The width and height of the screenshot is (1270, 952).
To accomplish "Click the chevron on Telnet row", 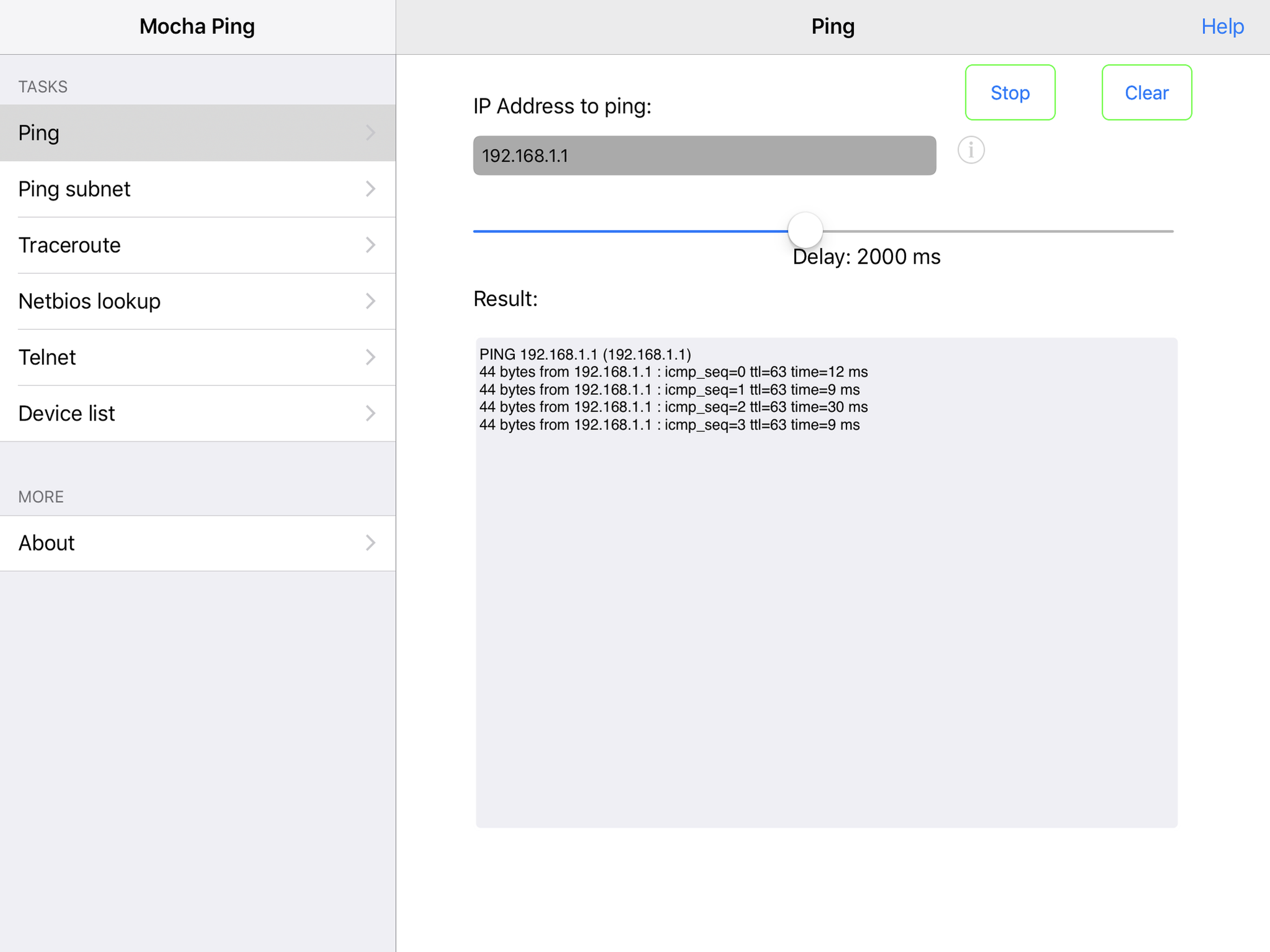I will pos(370,357).
